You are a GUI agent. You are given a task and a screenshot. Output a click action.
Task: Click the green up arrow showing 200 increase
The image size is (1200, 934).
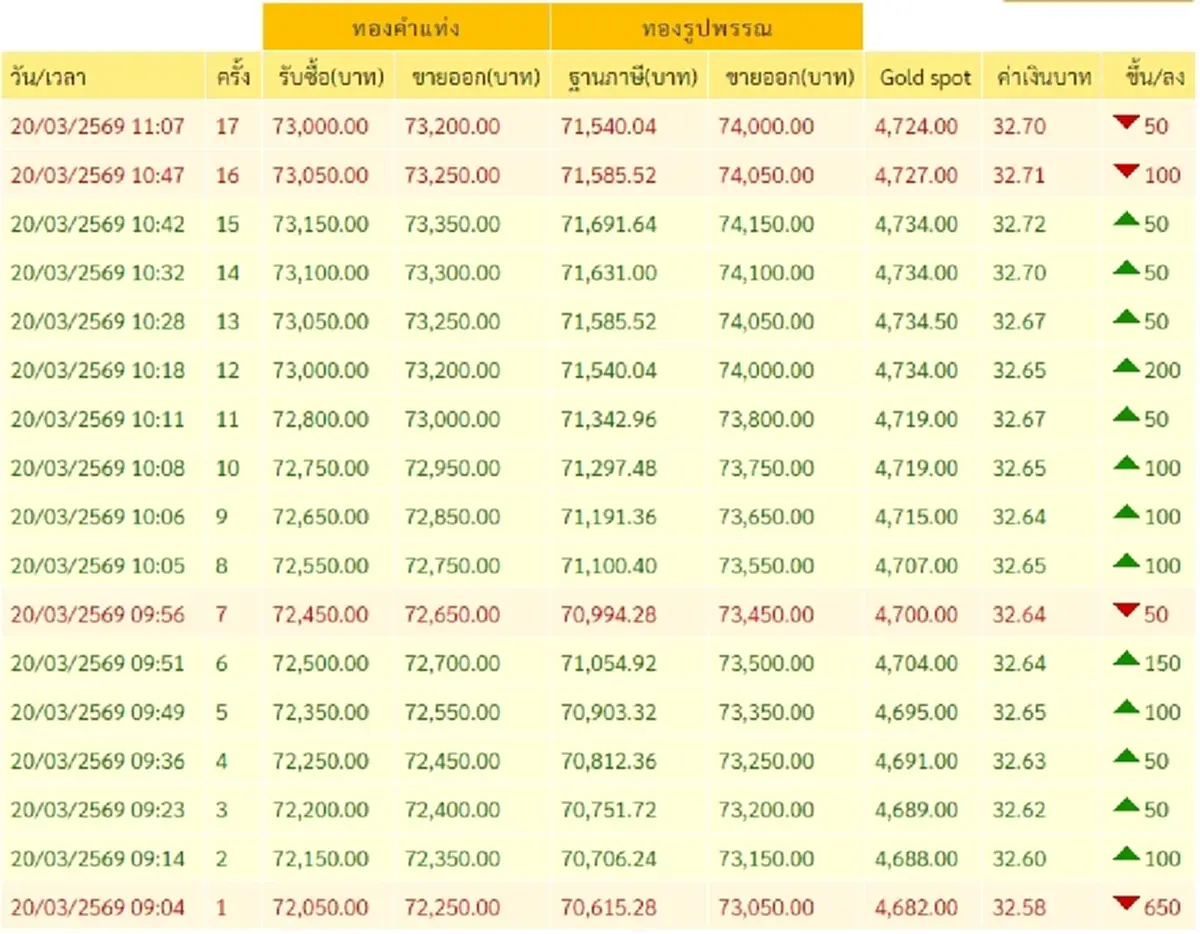tap(1128, 365)
